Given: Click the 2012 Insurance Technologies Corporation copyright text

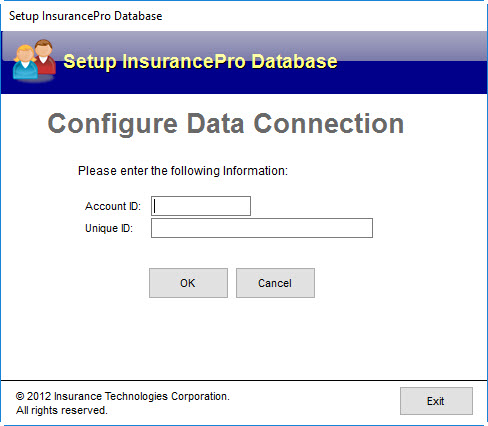Looking at the screenshot, I should pos(123,396).
